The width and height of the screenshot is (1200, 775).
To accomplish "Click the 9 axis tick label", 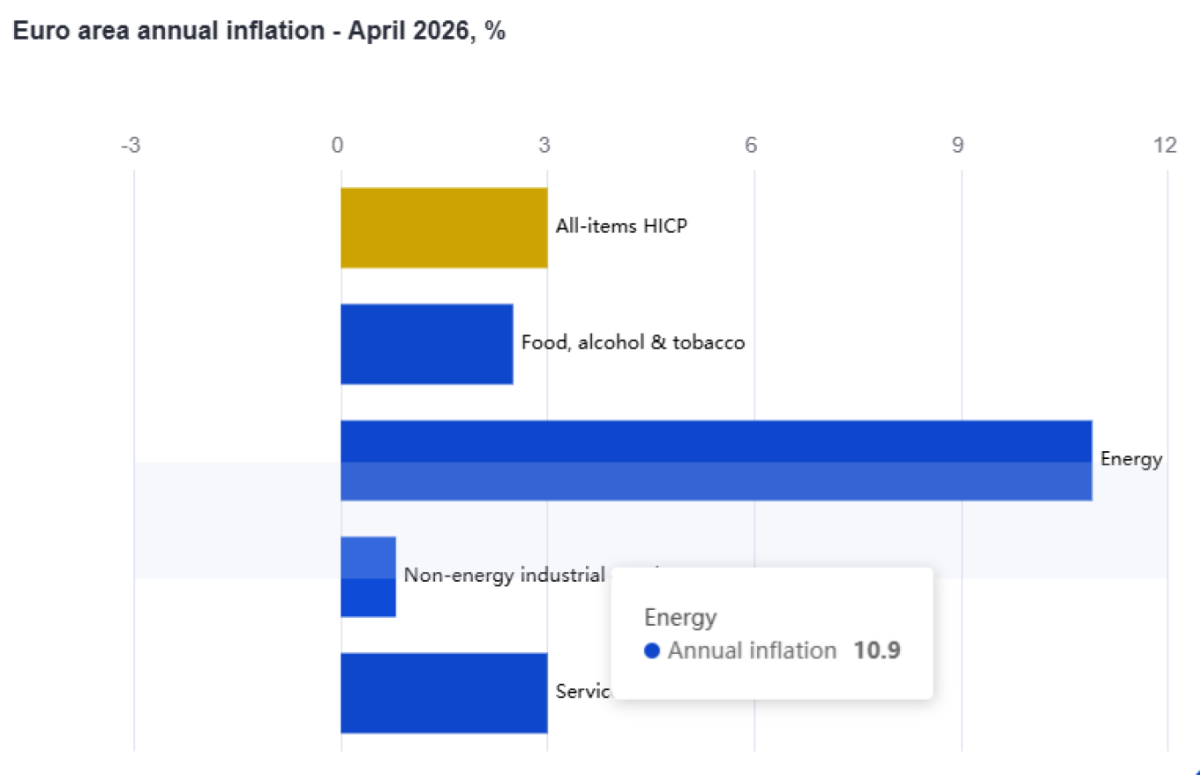I will tap(958, 146).
